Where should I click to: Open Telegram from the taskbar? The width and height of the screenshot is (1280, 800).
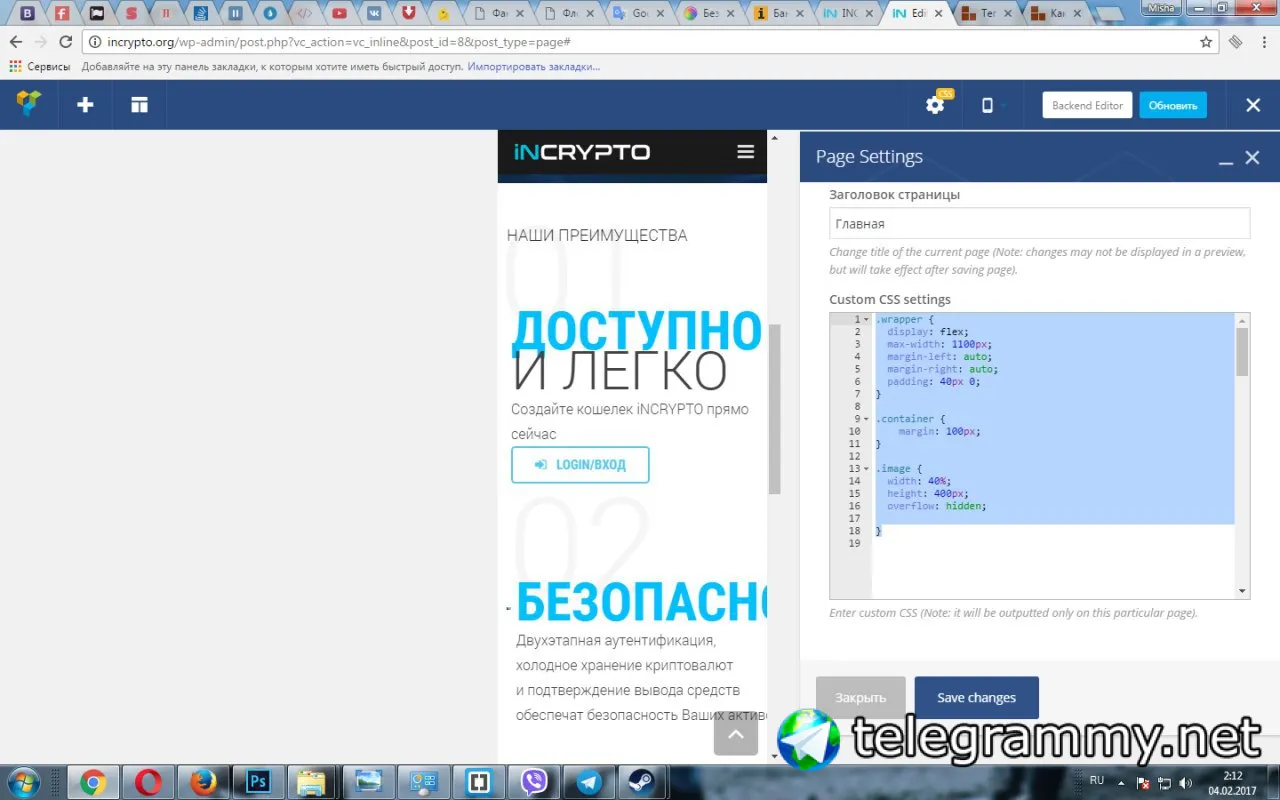(x=589, y=781)
